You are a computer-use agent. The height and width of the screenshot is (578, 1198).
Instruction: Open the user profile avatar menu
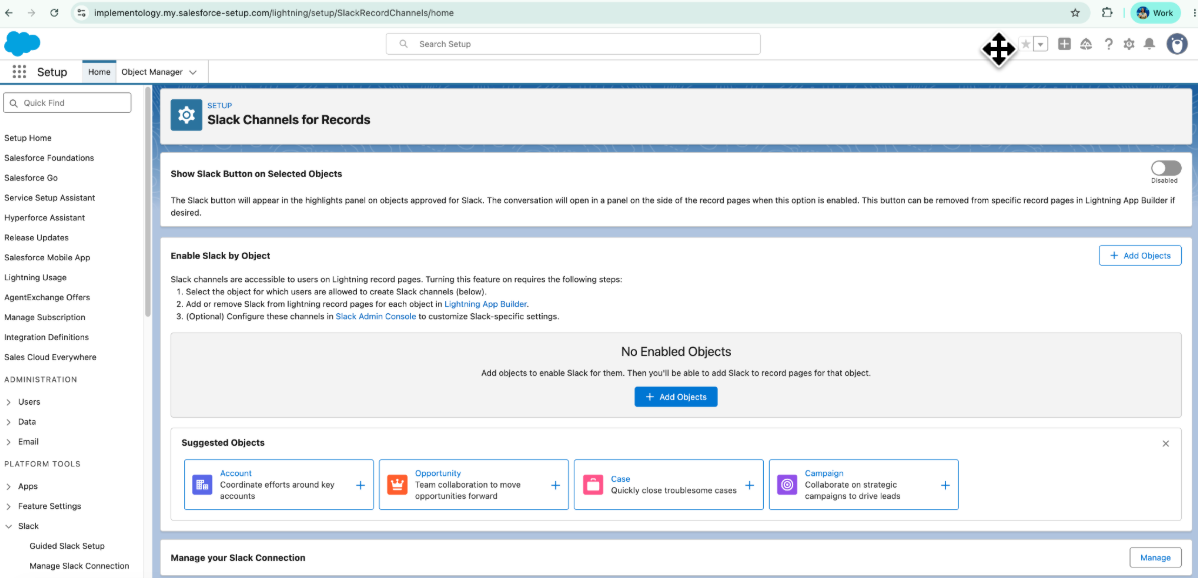tap(1177, 44)
